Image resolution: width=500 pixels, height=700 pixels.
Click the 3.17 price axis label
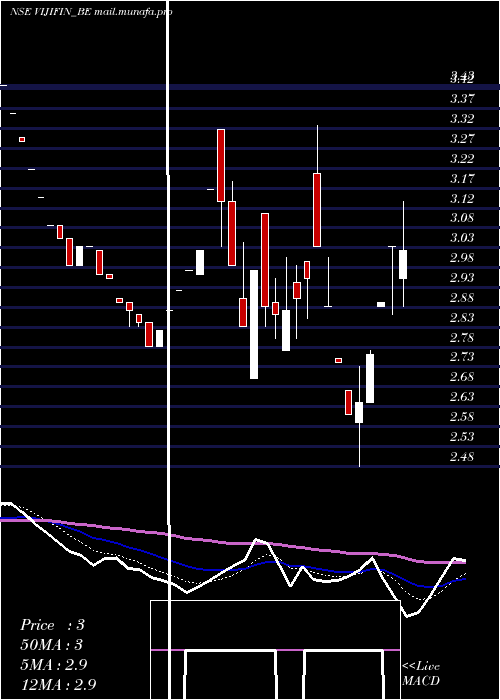pyautogui.click(x=462, y=179)
